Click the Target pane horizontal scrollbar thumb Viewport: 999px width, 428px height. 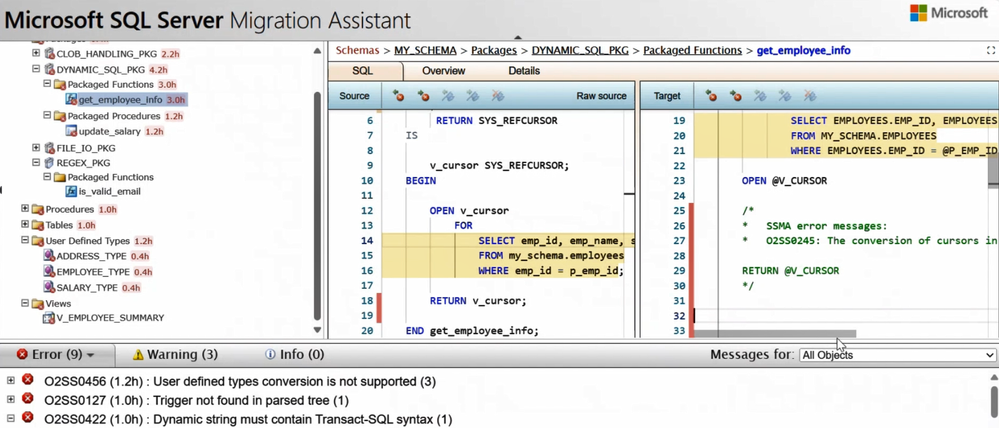point(775,333)
